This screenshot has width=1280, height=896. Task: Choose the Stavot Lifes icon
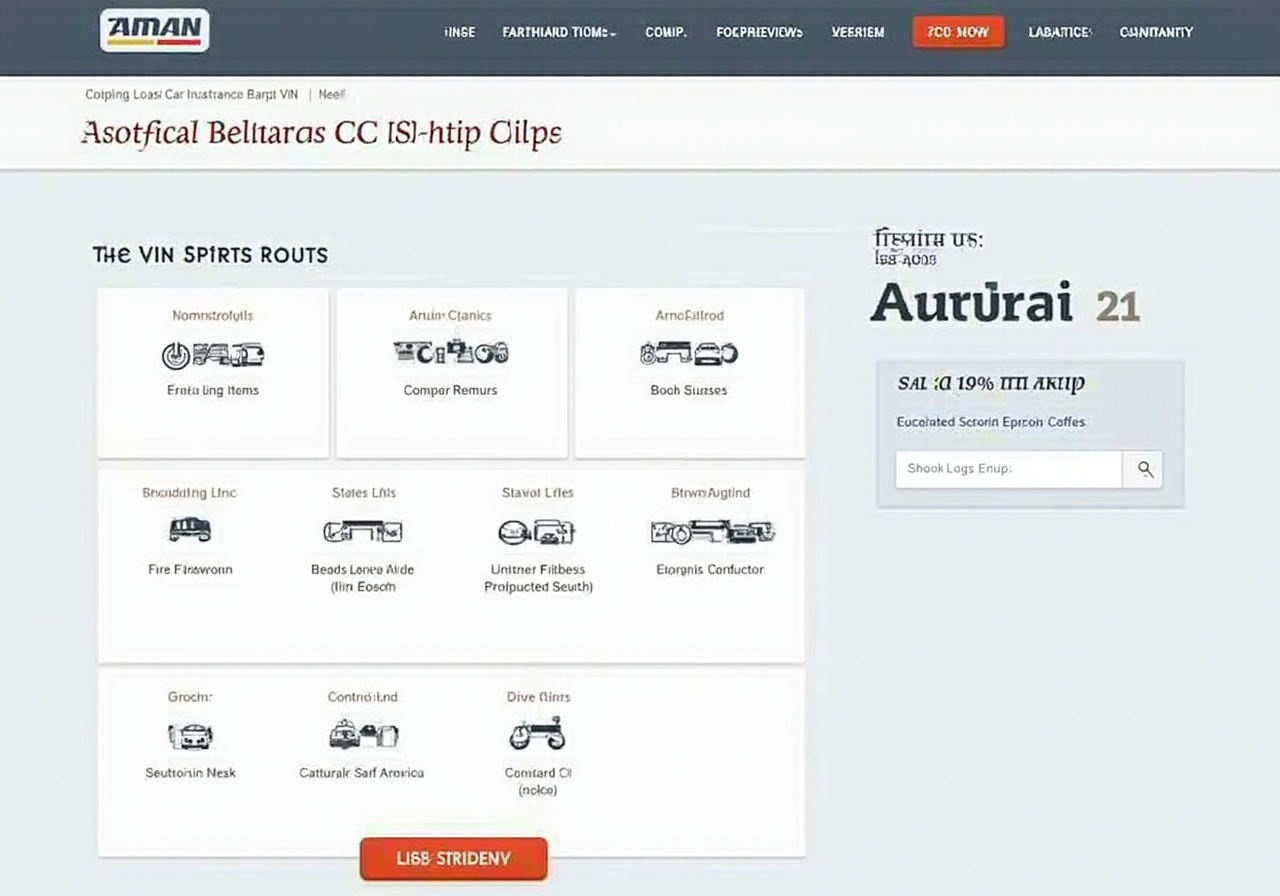[x=535, y=531]
